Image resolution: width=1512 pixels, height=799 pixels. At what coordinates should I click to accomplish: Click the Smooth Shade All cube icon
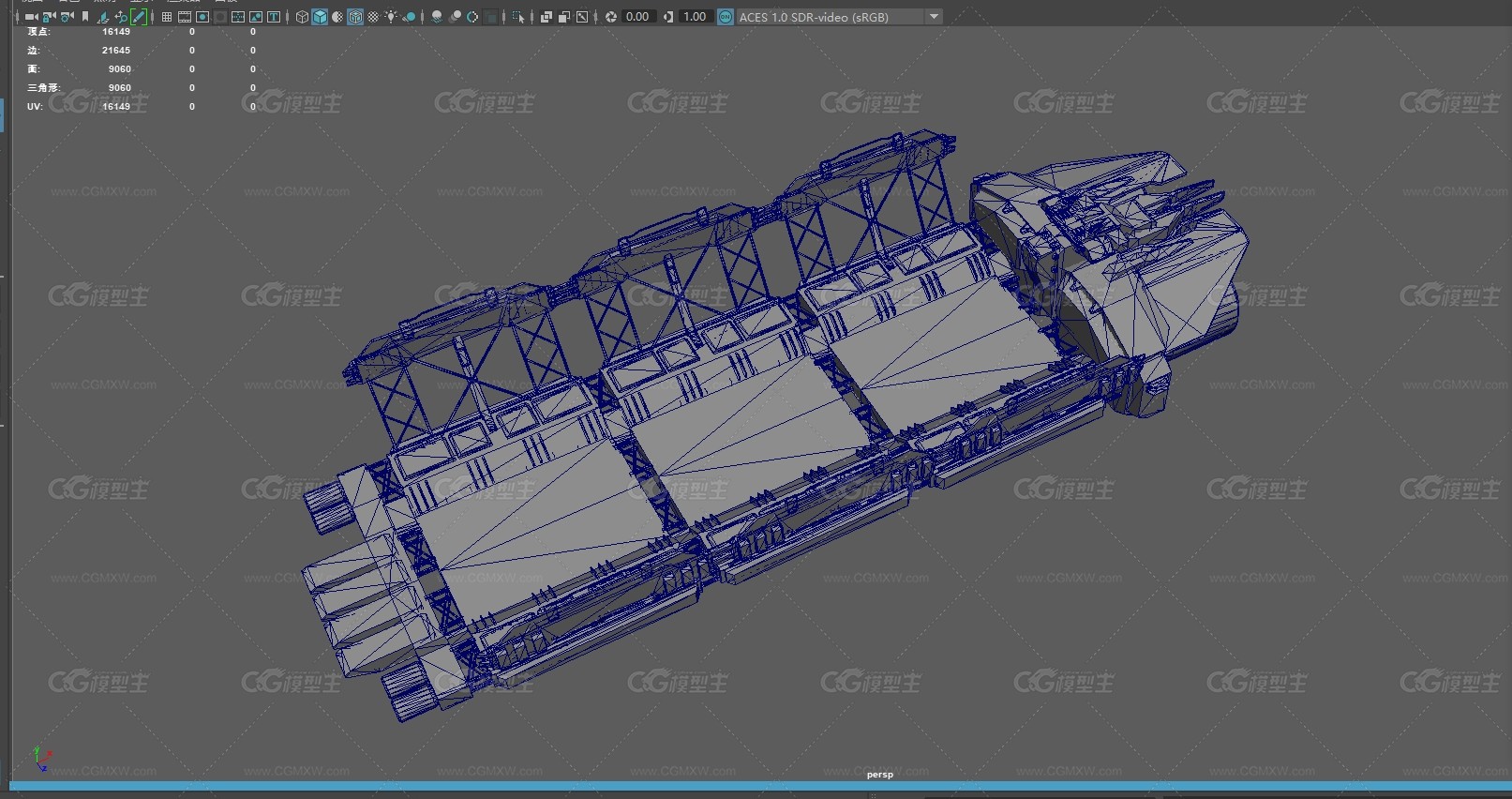click(320, 17)
